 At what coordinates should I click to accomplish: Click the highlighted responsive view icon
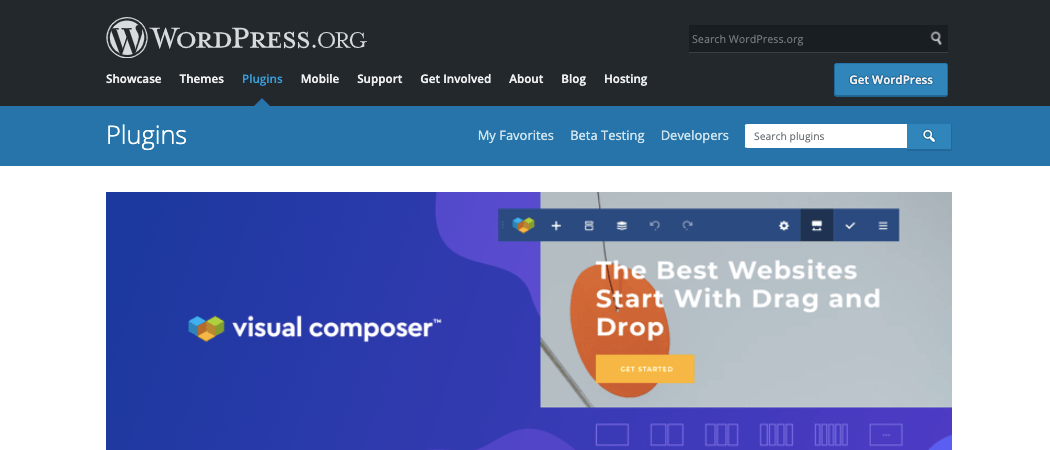tap(817, 225)
